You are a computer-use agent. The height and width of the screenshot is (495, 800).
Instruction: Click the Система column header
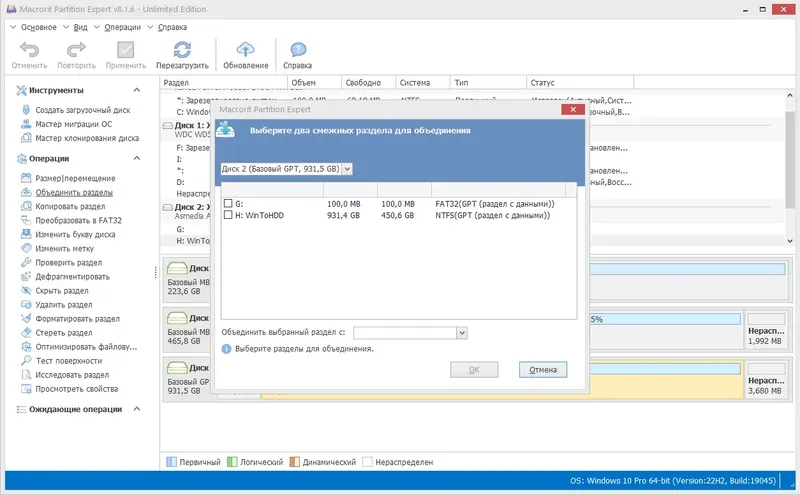point(422,82)
